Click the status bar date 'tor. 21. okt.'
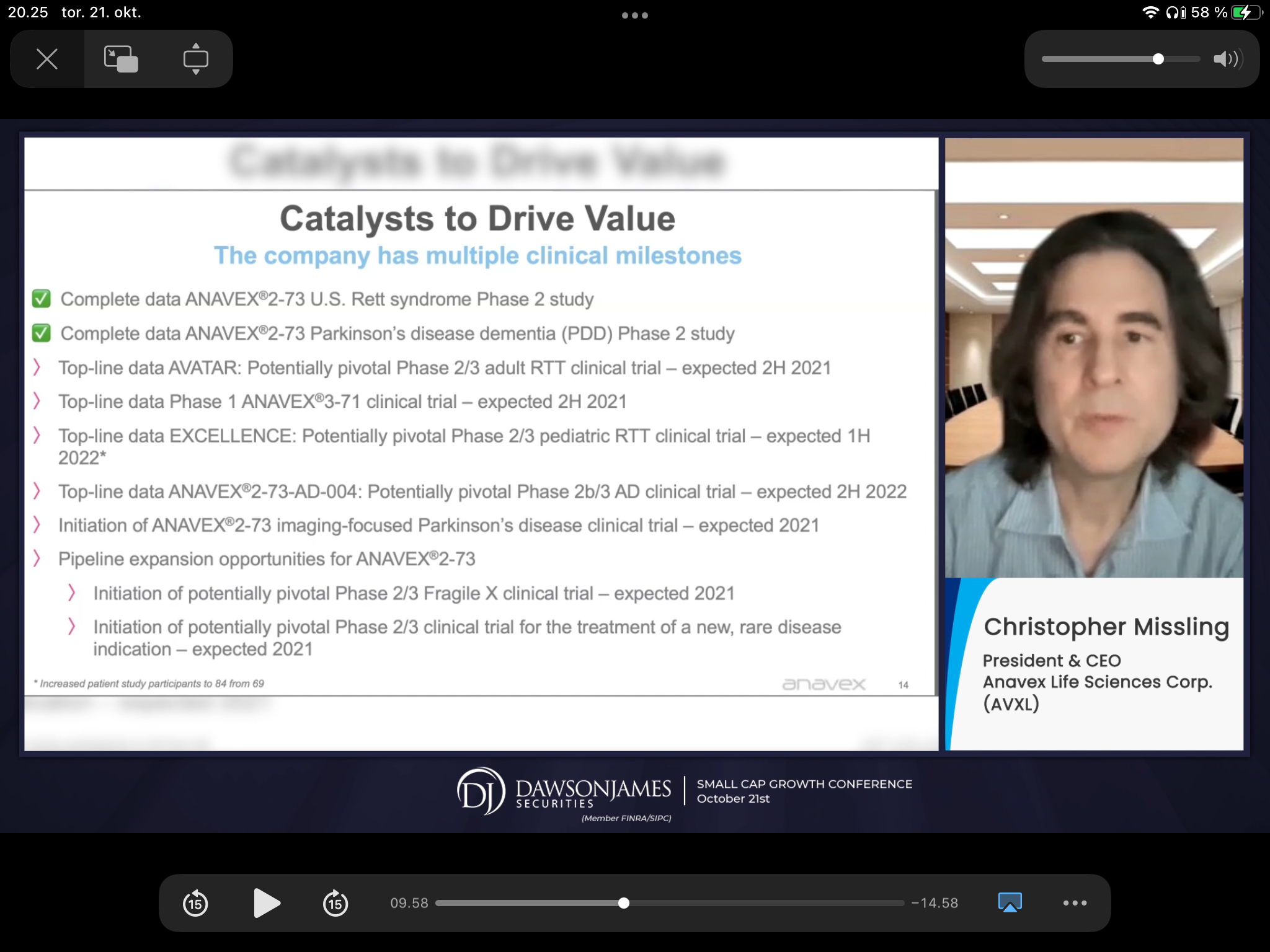Screen dimensions: 1270x952 click(x=101, y=12)
